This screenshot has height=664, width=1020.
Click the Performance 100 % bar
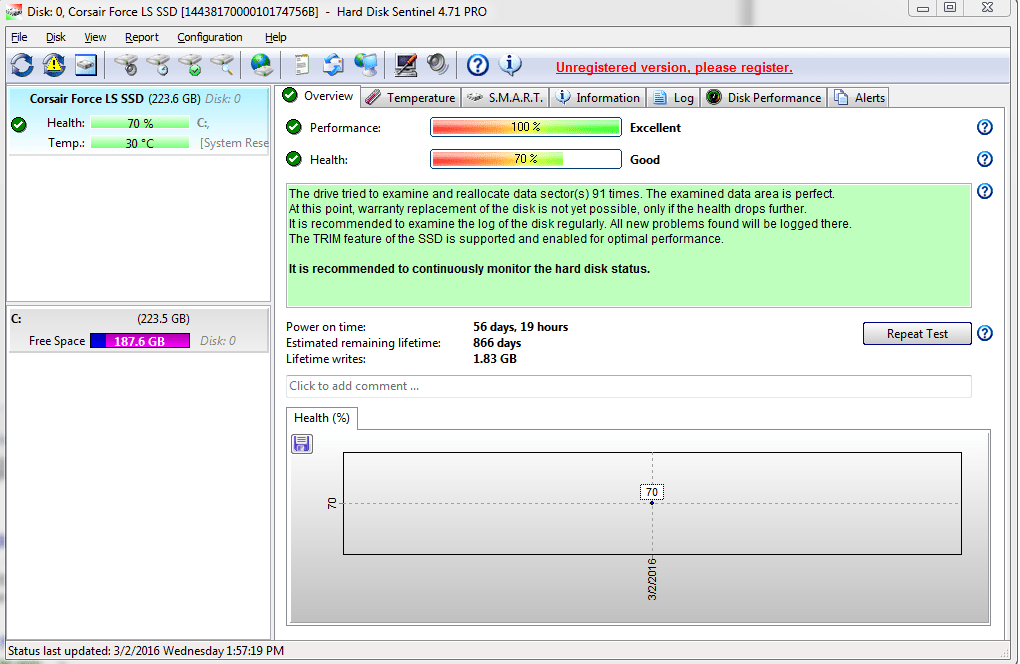coord(526,127)
